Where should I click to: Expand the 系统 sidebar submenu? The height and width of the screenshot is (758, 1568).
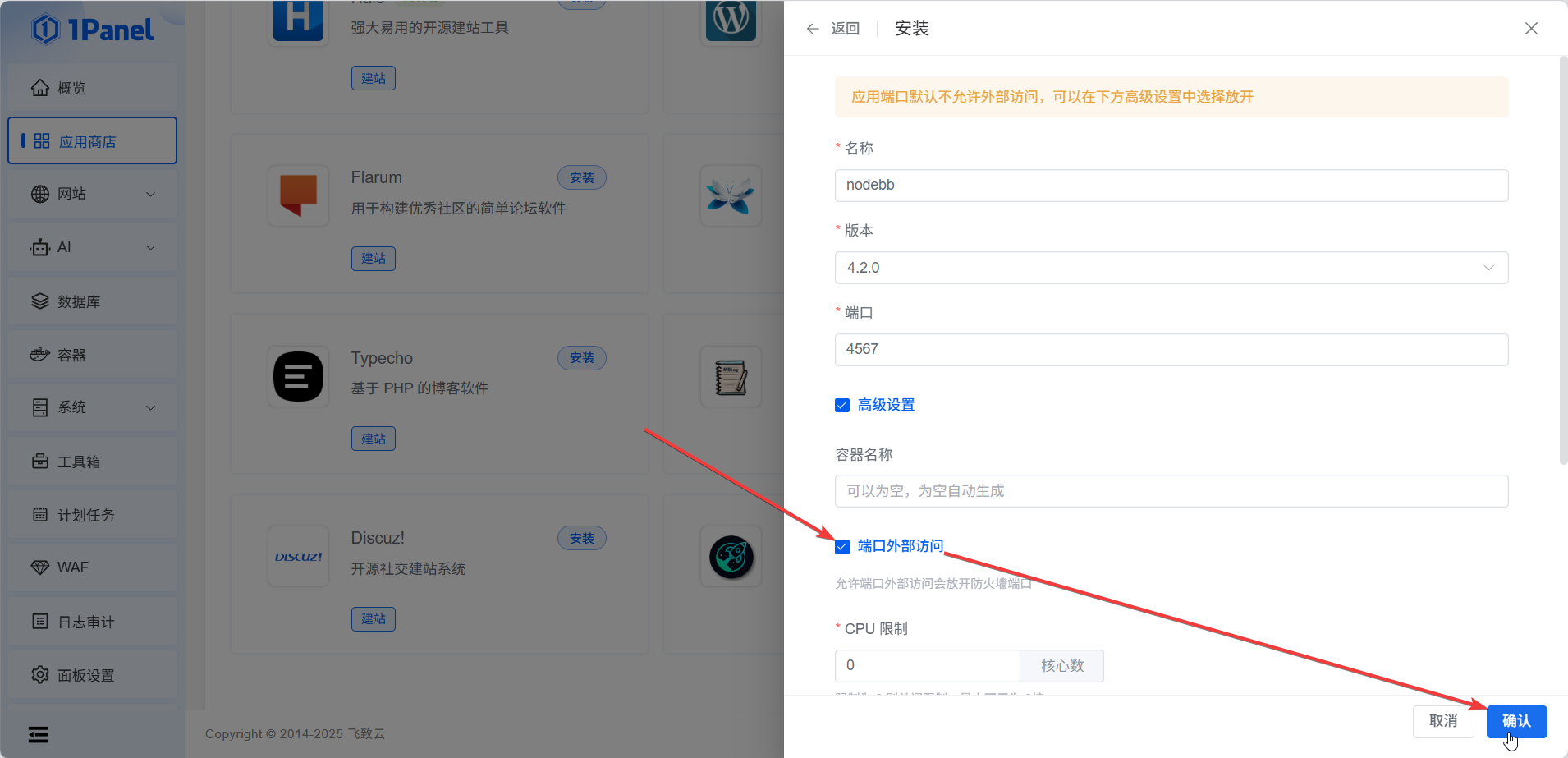point(92,407)
